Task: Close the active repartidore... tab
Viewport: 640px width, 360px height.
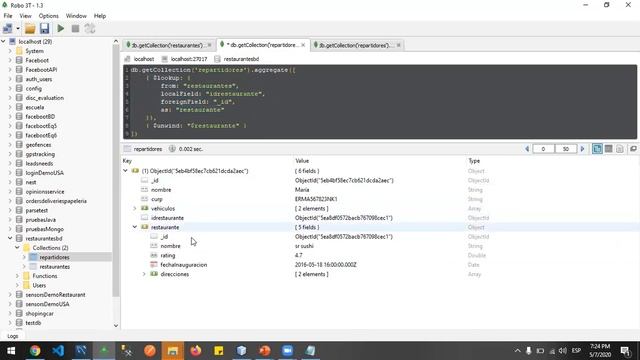Action: (303, 45)
